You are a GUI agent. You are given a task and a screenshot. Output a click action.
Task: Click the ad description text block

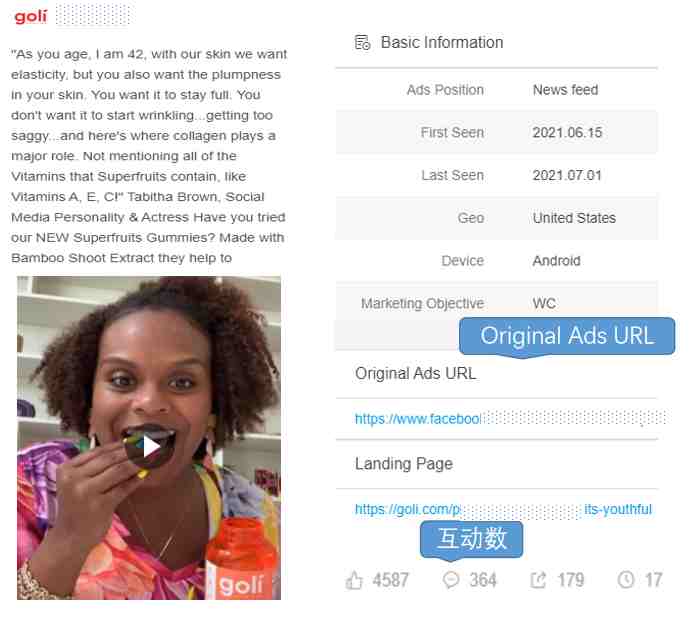click(x=149, y=156)
